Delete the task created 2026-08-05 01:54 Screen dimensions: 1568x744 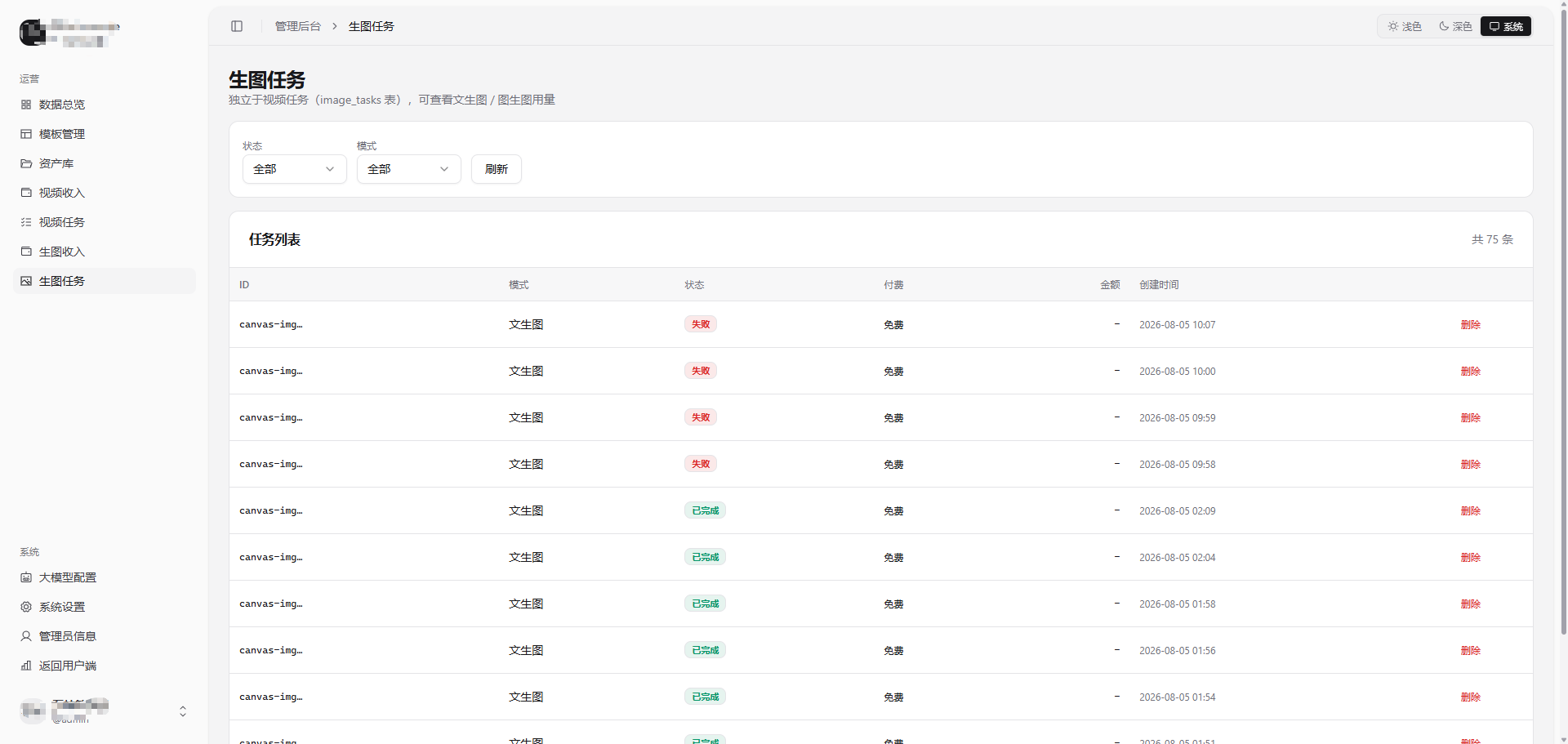(1471, 697)
